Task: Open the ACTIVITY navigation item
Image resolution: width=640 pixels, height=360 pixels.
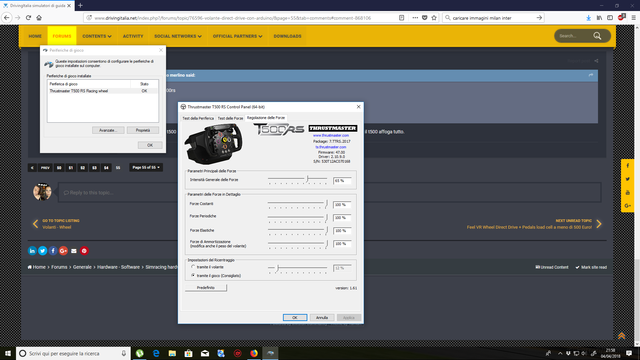Action: pyautogui.click(x=133, y=36)
